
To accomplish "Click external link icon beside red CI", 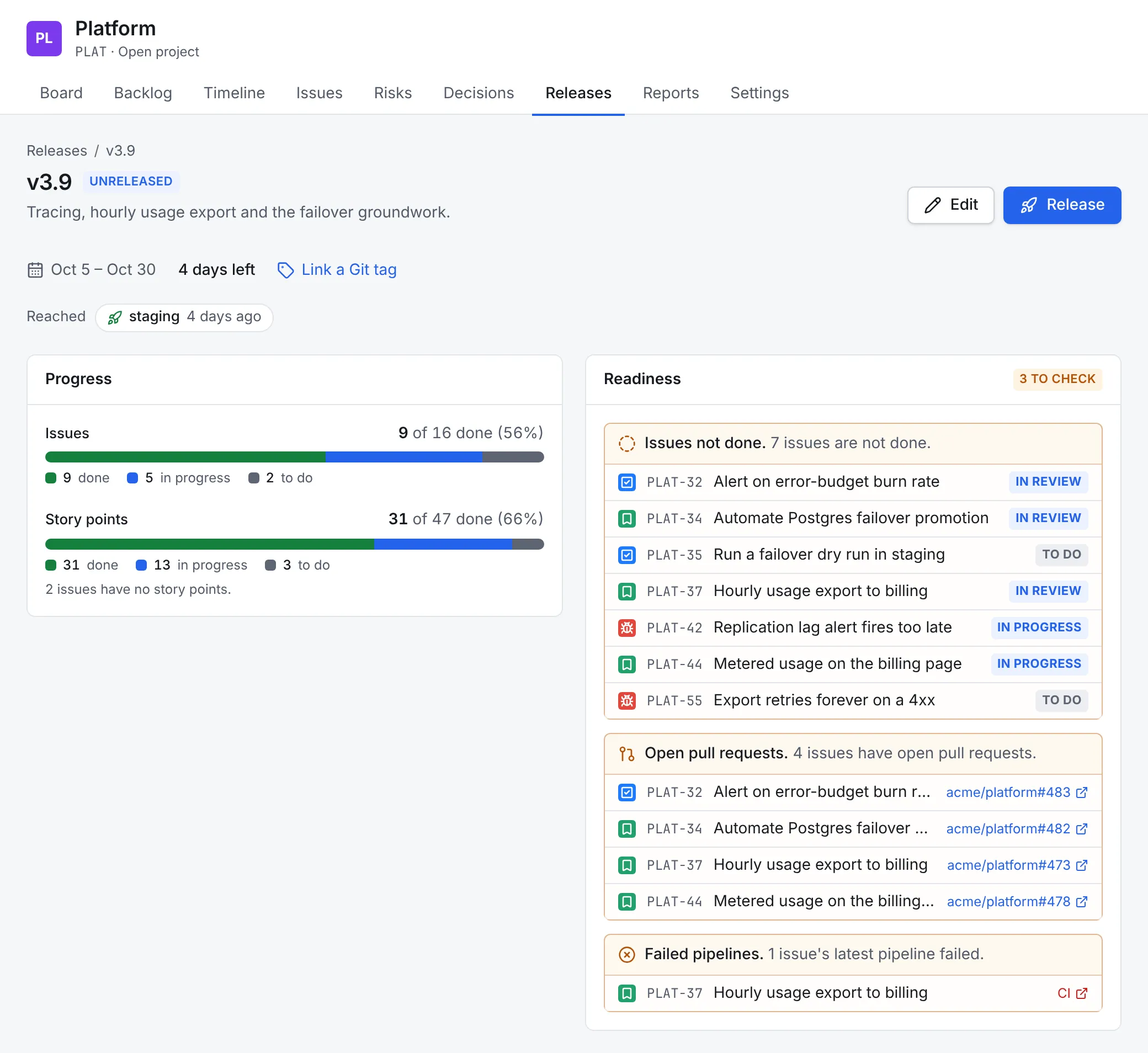I will (1081, 993).
